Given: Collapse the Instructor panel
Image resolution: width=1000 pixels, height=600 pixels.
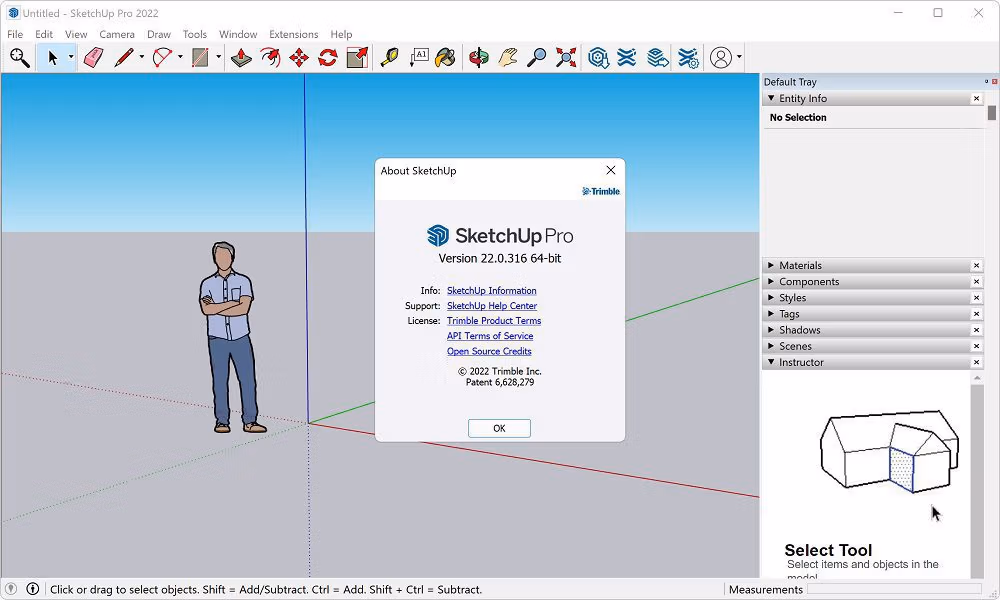Looking at the screenshot, I should [x=771, y=362].
